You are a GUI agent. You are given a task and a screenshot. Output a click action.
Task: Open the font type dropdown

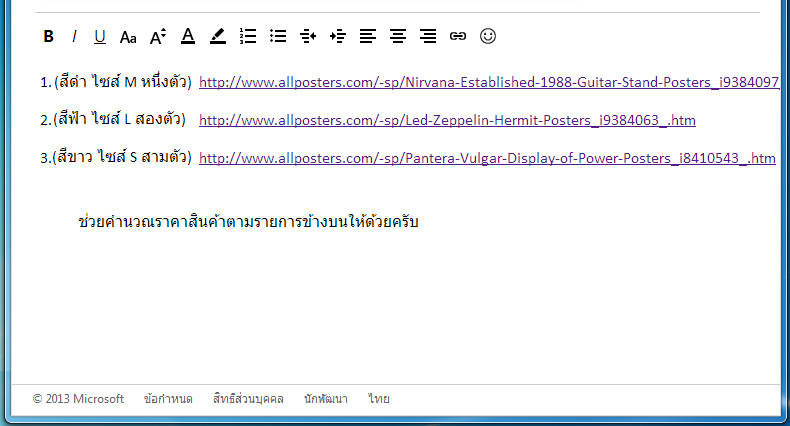(128, 37)
